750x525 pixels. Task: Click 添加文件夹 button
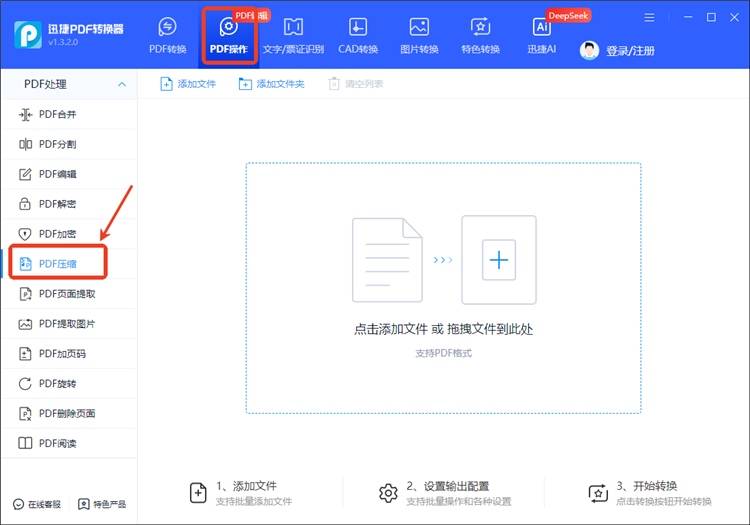click(271, 84)
